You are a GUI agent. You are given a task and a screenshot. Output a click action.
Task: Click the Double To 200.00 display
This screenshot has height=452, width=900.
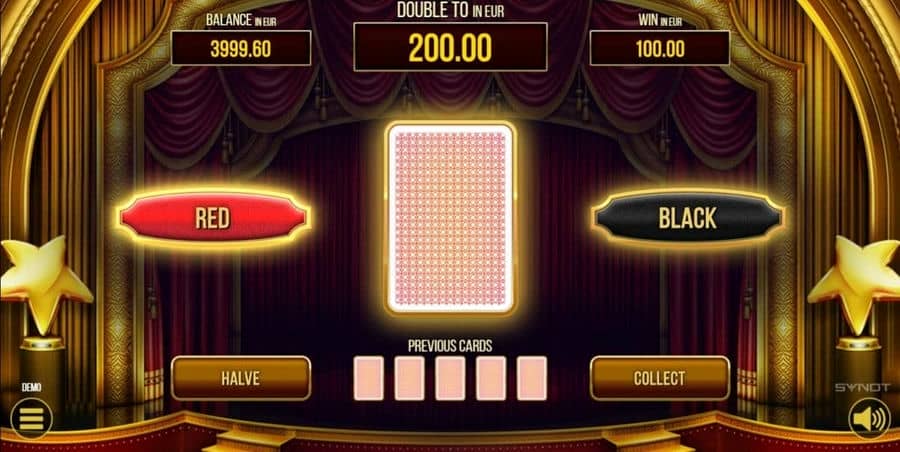point(450,47)
